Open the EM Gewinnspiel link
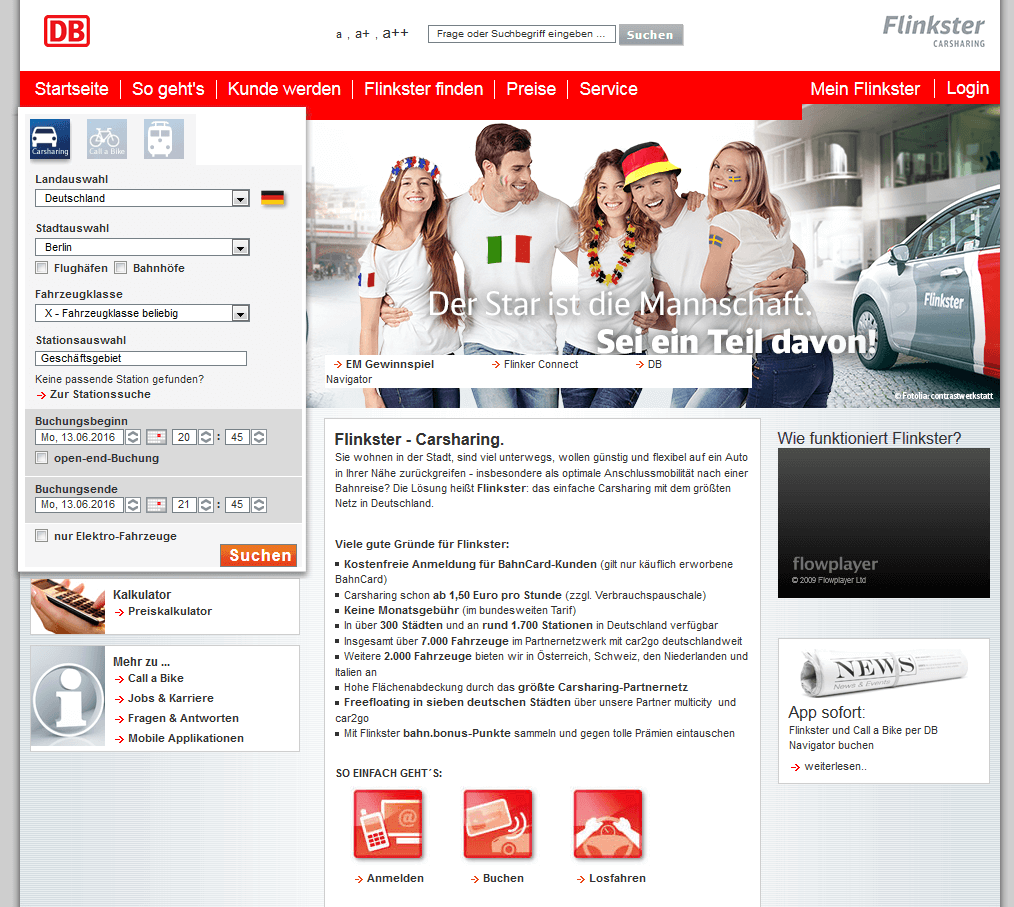 390,365
